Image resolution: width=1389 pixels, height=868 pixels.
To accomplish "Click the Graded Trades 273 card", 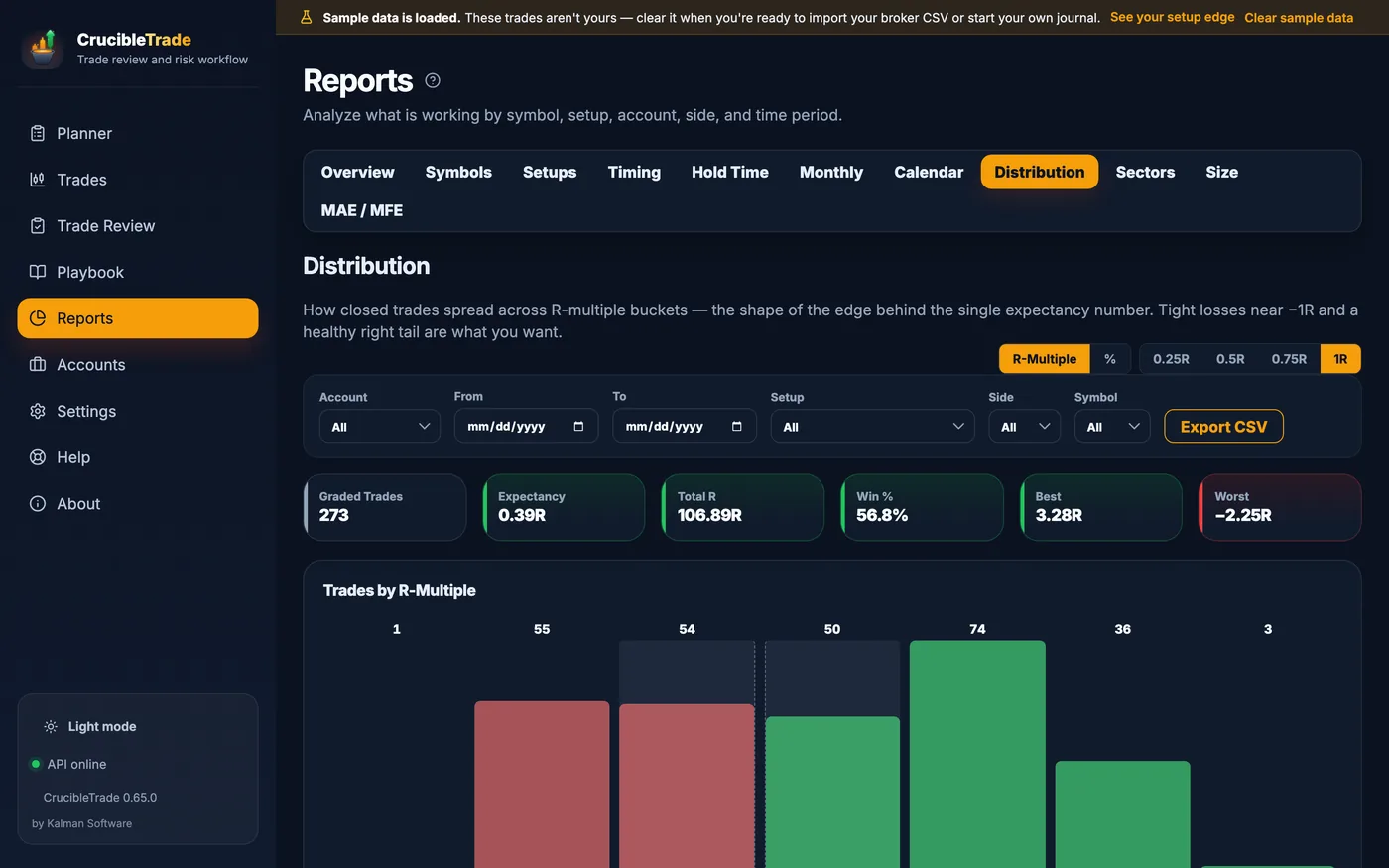I will pyautogui.click(x=385, y=507).
